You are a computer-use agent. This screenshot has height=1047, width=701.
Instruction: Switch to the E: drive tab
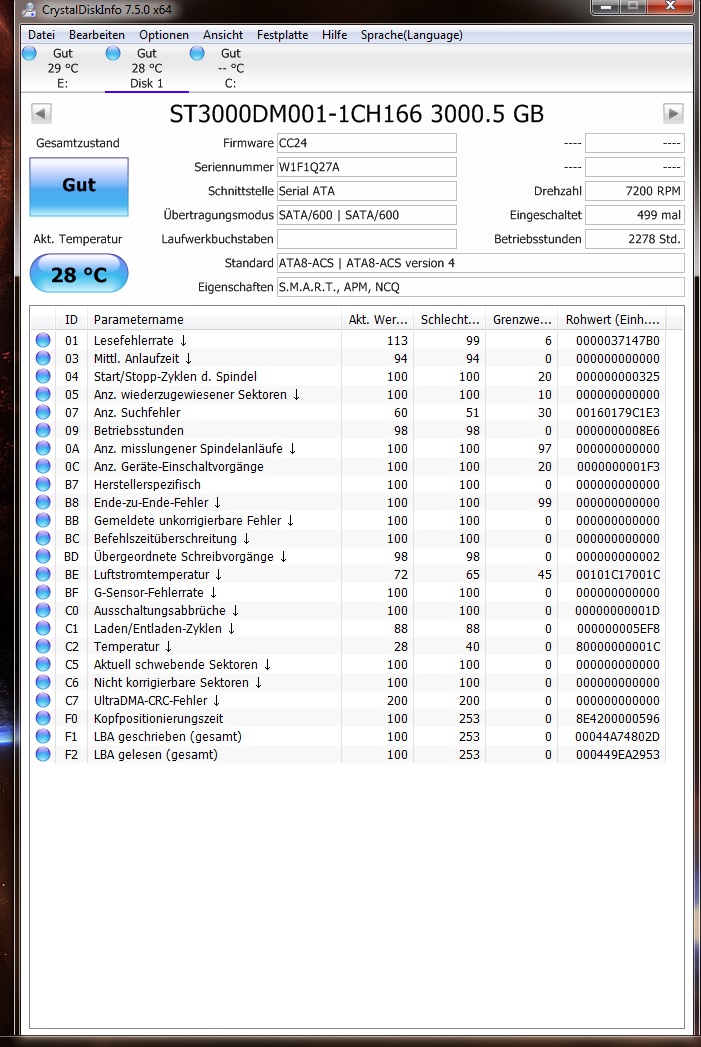click(62, 68)
